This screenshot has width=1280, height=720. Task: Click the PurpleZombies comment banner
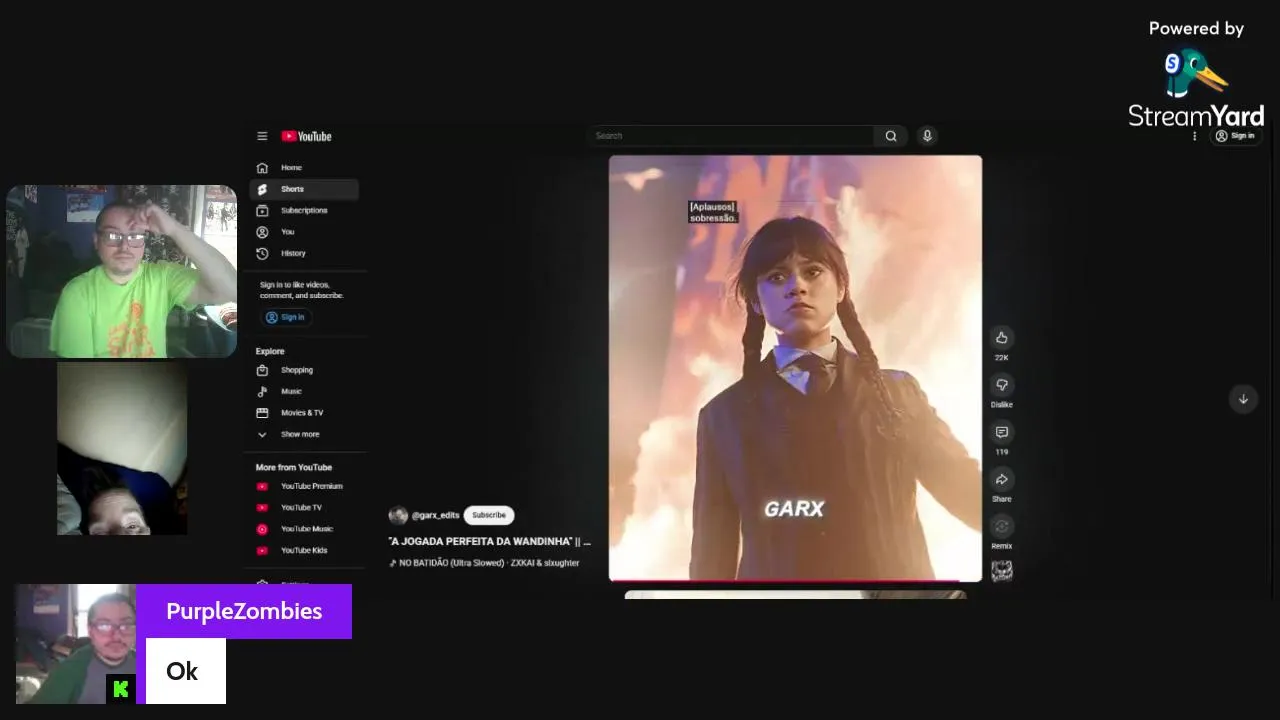(x=244, y=611)
